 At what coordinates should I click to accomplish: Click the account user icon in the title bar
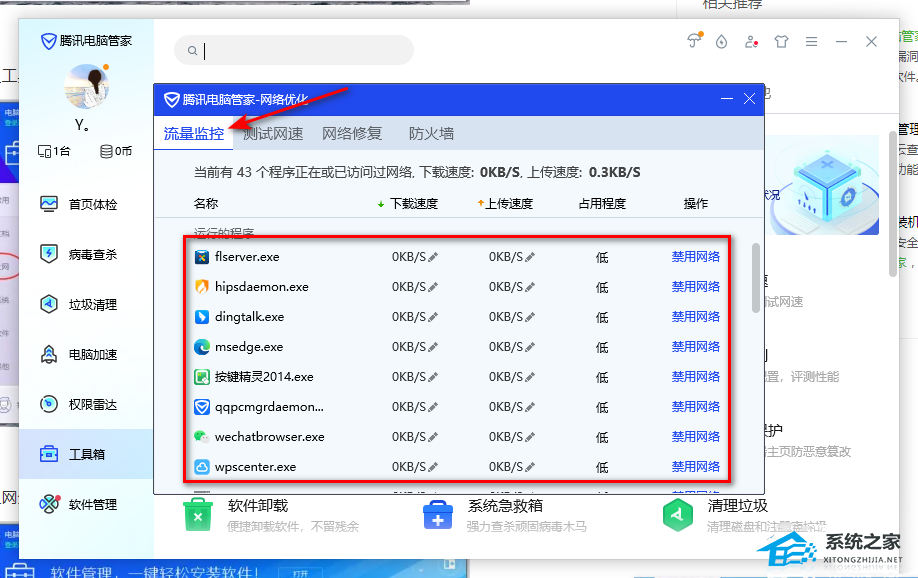[751, 42]
